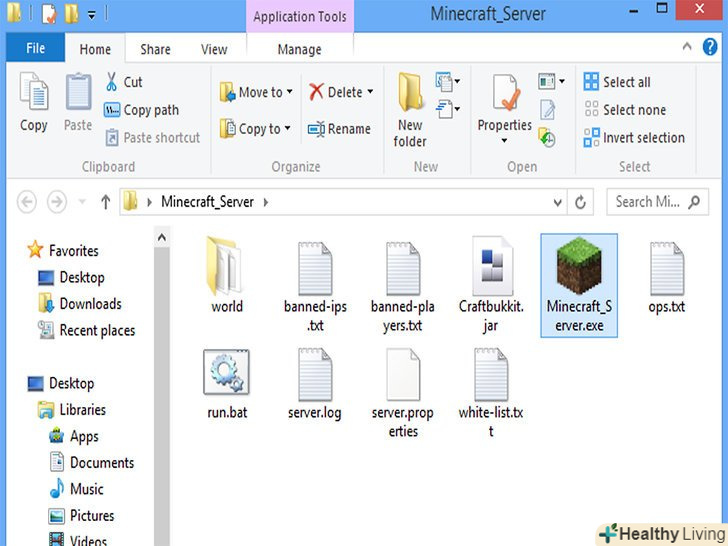Select the server.properties file
The height and width of the screenshot is (546, 728).
[x=403, y=393]
